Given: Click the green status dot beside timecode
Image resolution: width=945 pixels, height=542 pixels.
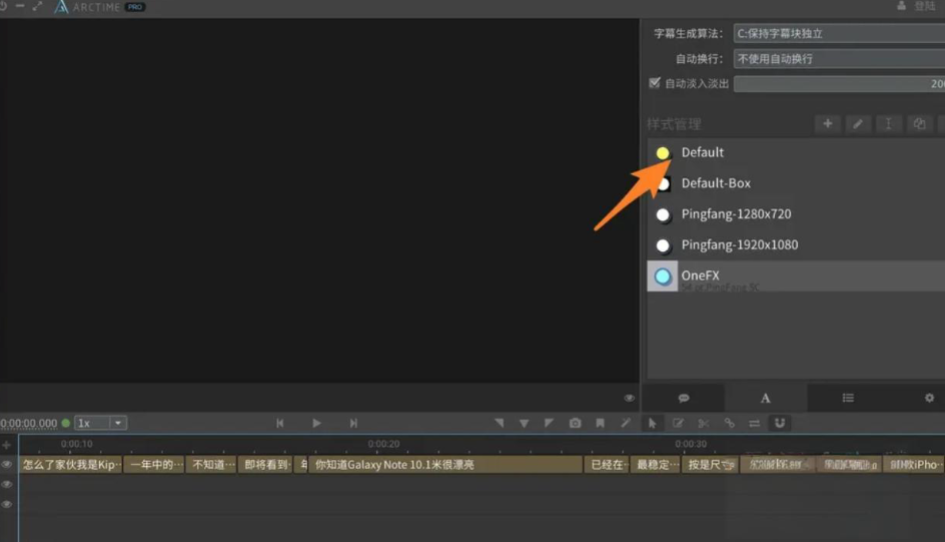Looking at the screenshot, I should (66, 423).
